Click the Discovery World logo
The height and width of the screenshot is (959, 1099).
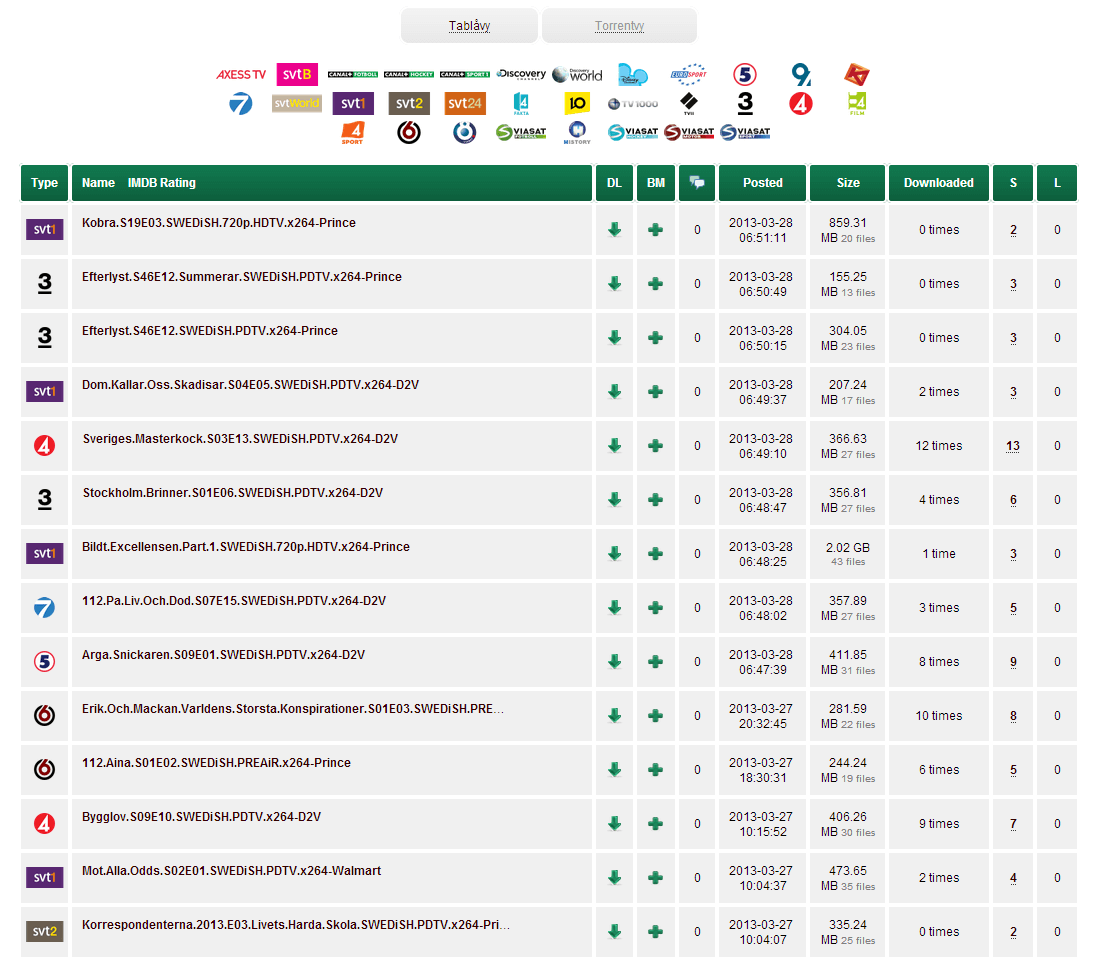pyautogui.click(x=577, y=74)
